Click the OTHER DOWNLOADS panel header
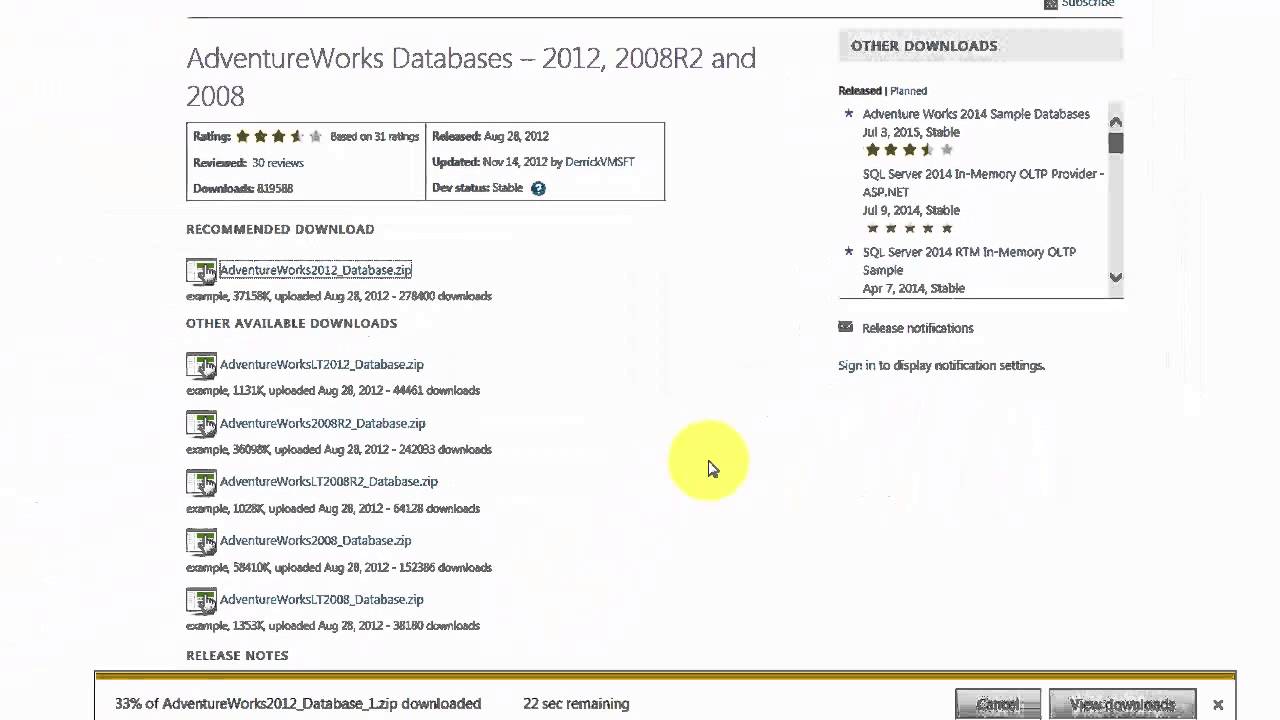The image size is (1280, 720). click(x=981, y=46)
